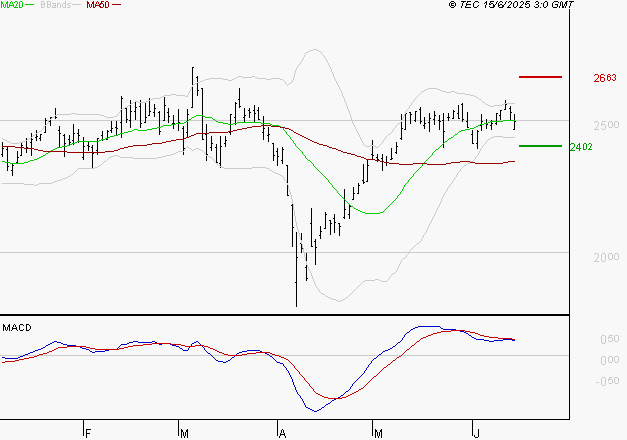The width and height of the screenshot is (627, 440).
Task: Select the J month label on time axis
Action: click(474, 433)
